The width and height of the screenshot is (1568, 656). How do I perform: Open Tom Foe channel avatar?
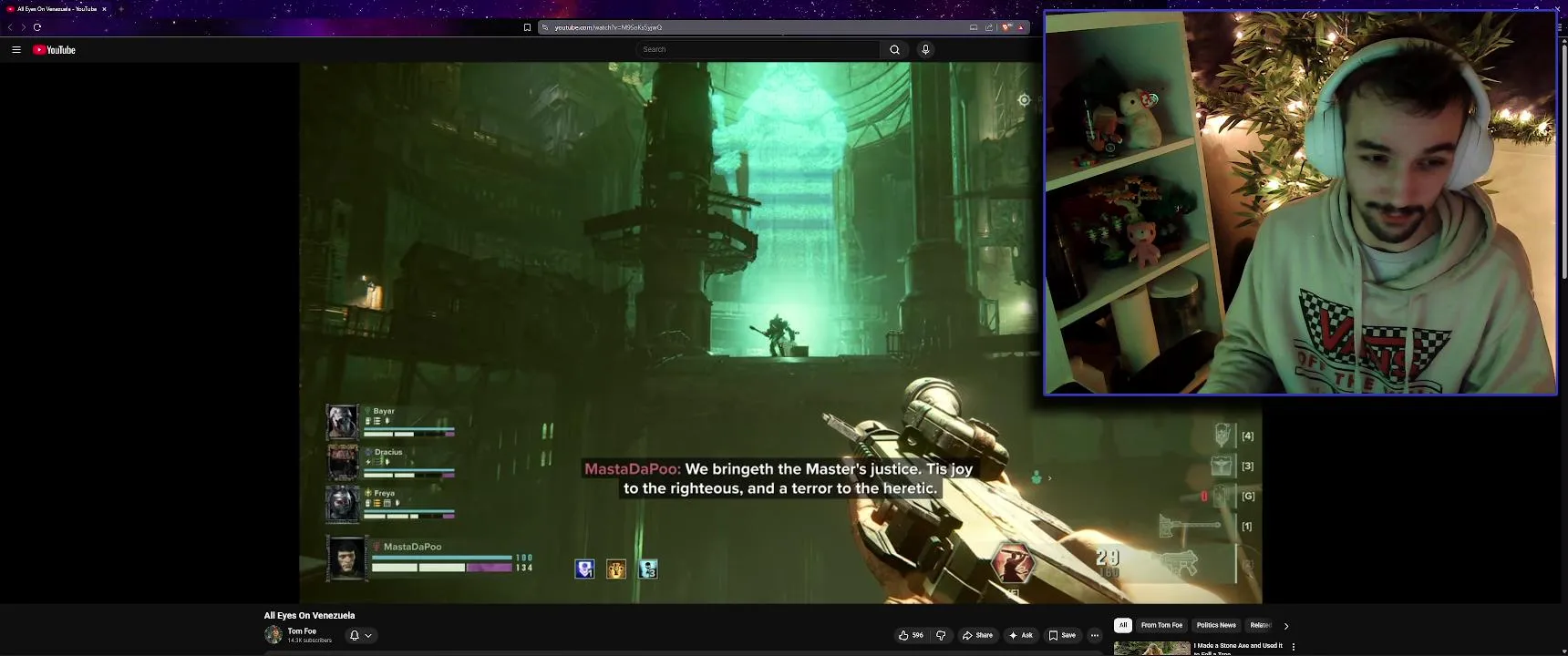[x=273, y=635]
